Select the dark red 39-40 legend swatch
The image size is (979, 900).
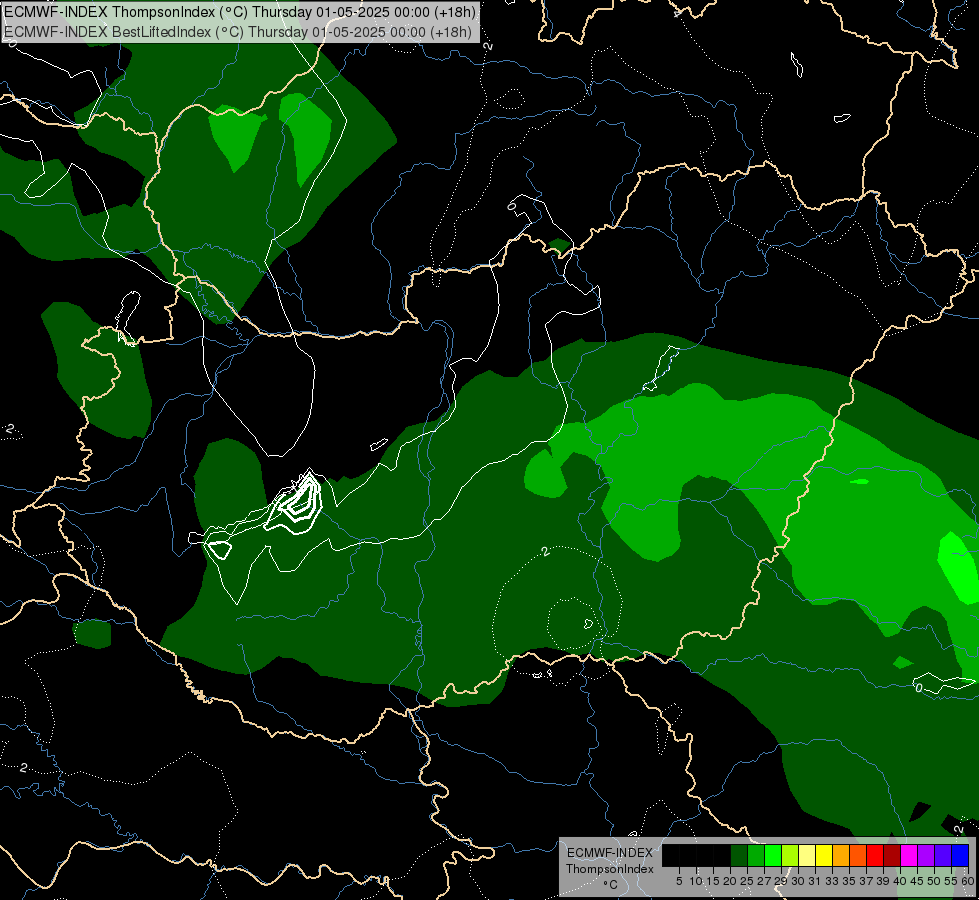892,855
